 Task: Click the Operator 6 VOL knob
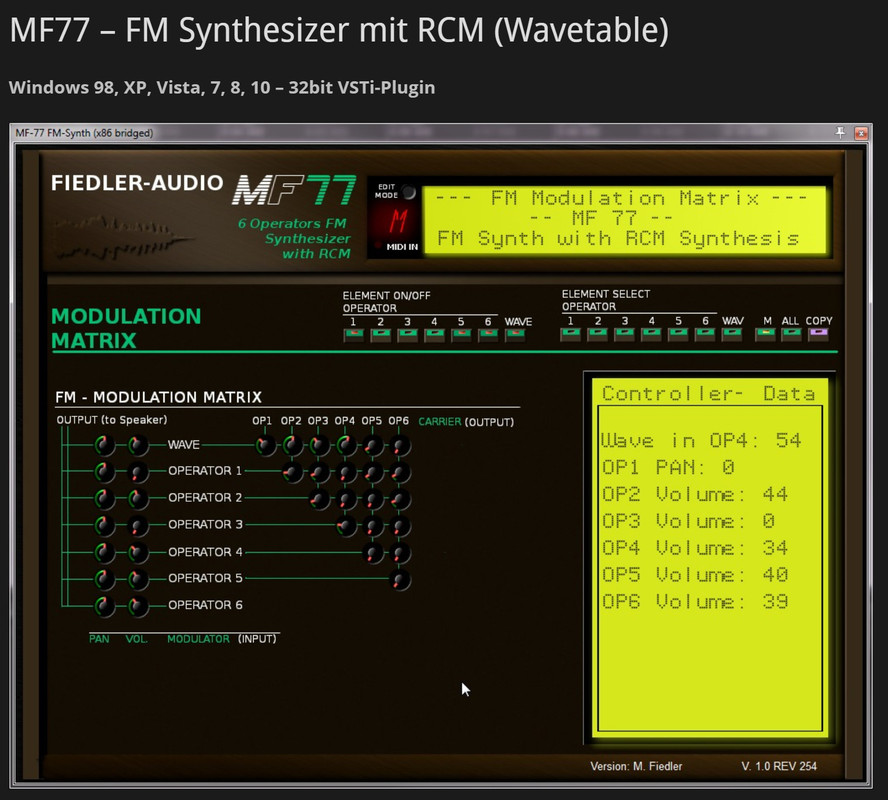click(x=137, y=606)
